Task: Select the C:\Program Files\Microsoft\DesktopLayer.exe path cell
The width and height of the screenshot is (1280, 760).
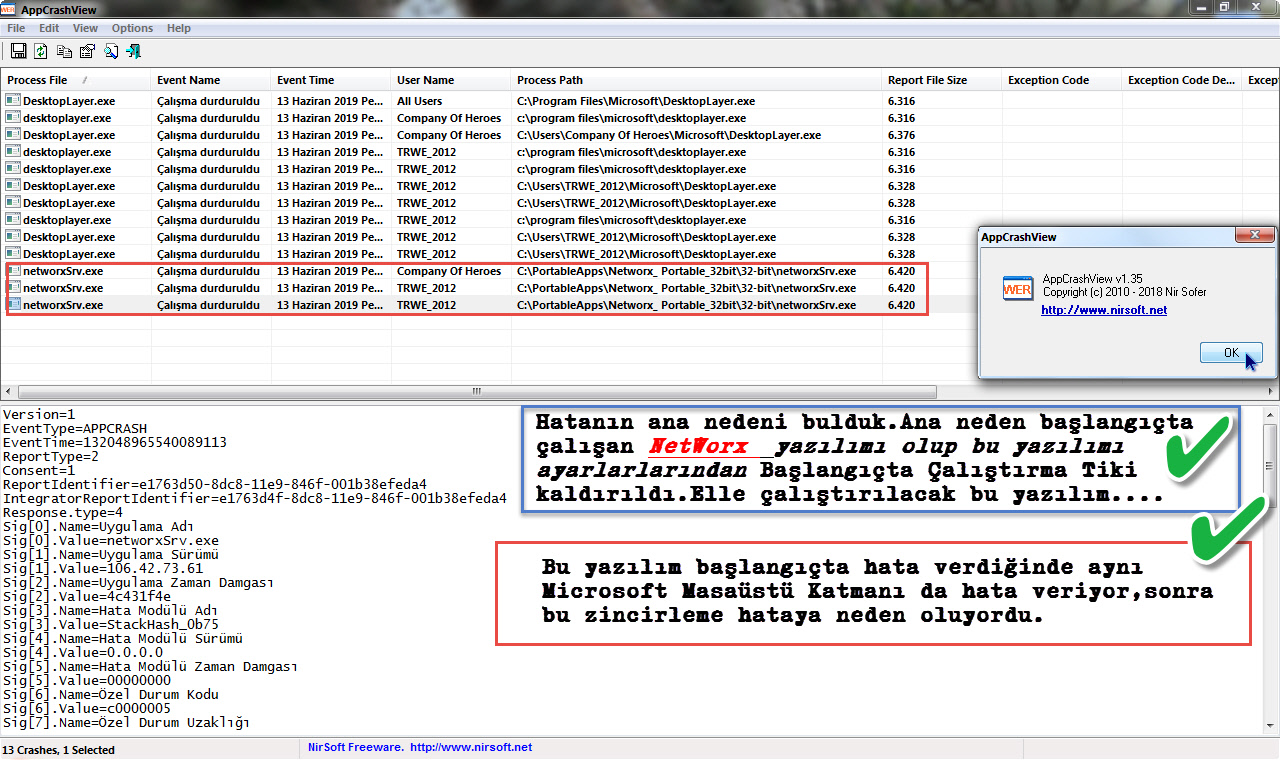Action: [635, 101]
